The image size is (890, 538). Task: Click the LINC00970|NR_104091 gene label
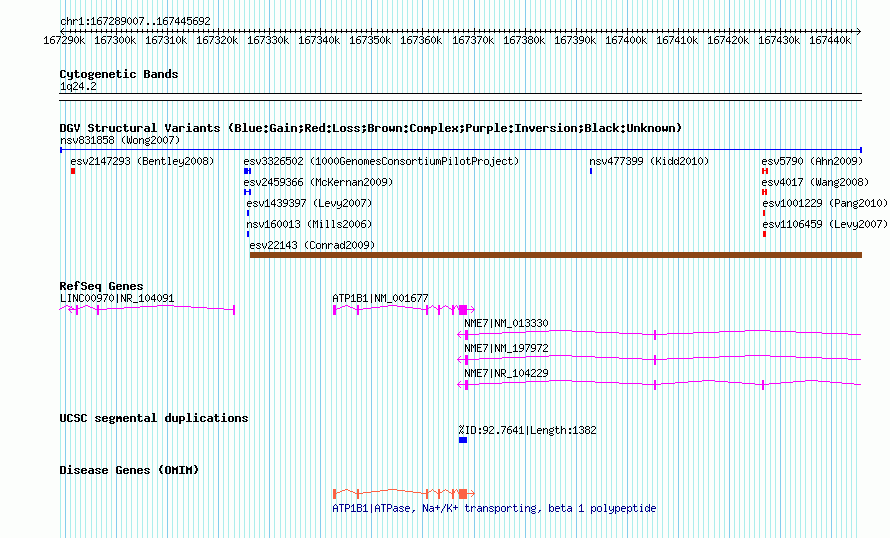pos(117,298)
